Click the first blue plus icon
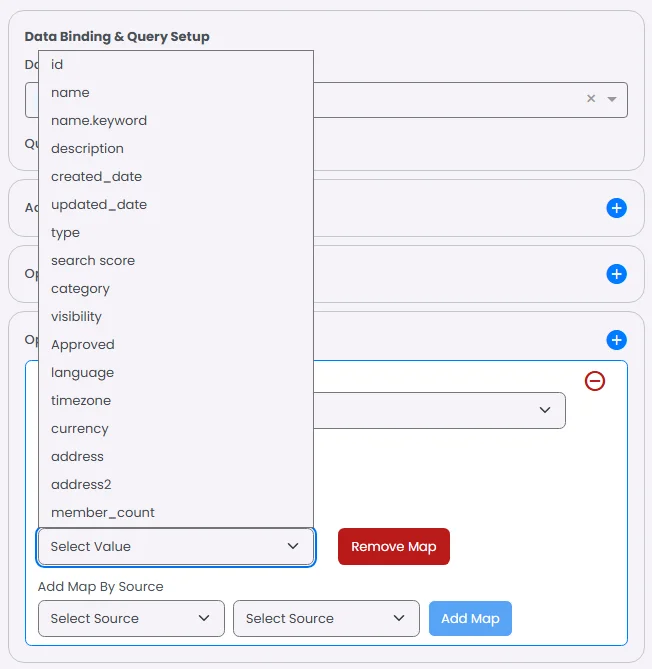Screen dimensions: 652x669 617,208
